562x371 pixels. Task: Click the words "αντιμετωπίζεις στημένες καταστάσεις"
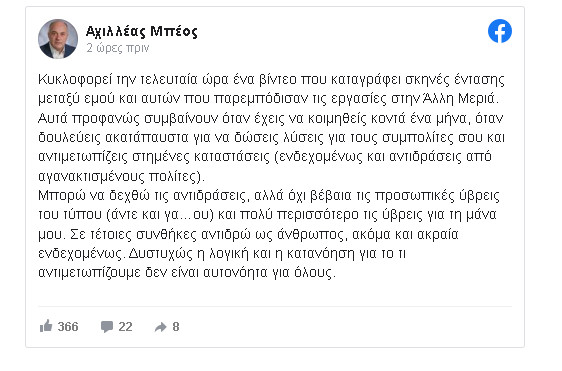click(x=154, y=157)
